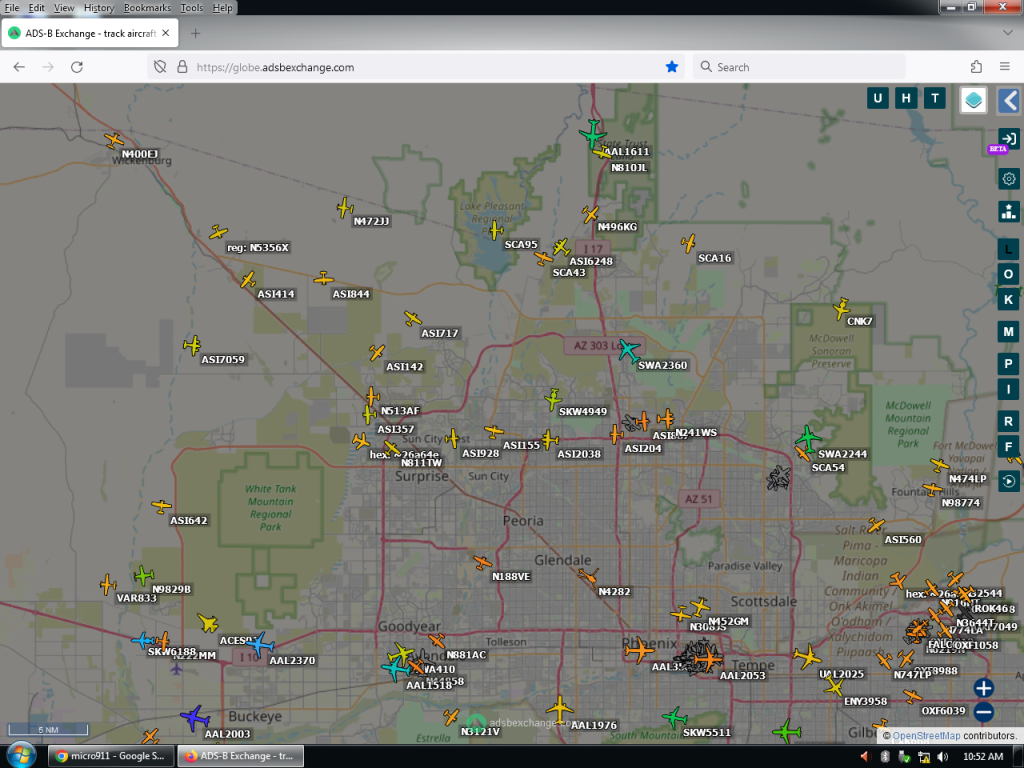This screenshot has height=768, width=1024.
Task: Click the browser Search box
Action: click(799, 67)
